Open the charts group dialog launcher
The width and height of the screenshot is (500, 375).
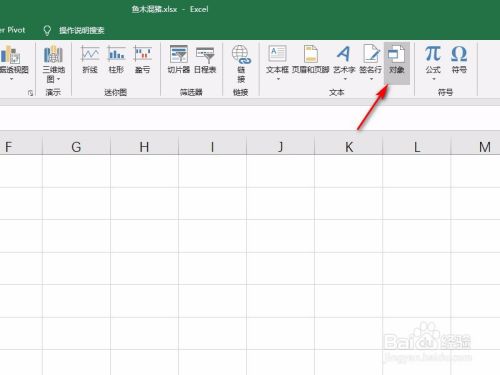coord(30,93)
